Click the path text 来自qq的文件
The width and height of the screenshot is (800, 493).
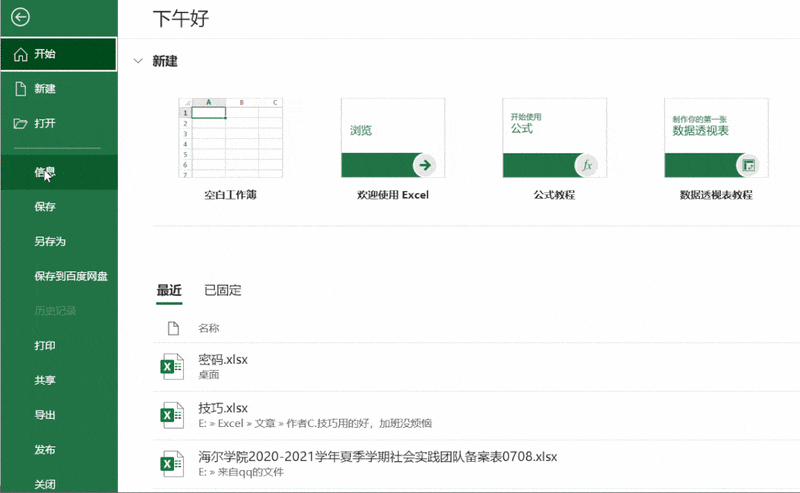[x=251, y=472]
